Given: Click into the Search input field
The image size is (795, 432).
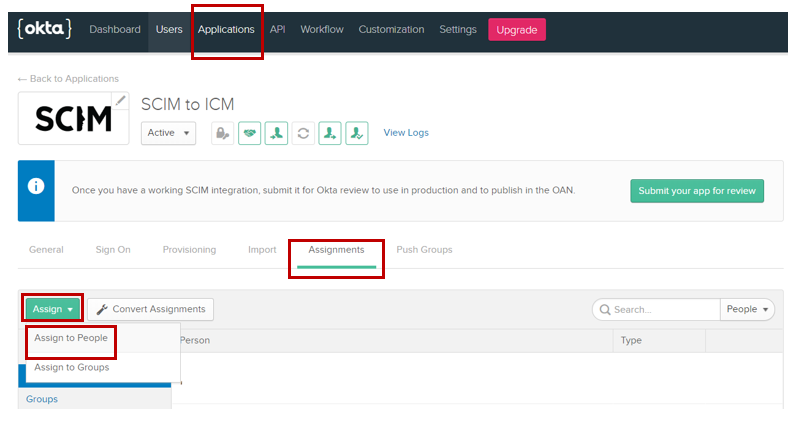Looking at the screenshot, I should click(660, 309).
